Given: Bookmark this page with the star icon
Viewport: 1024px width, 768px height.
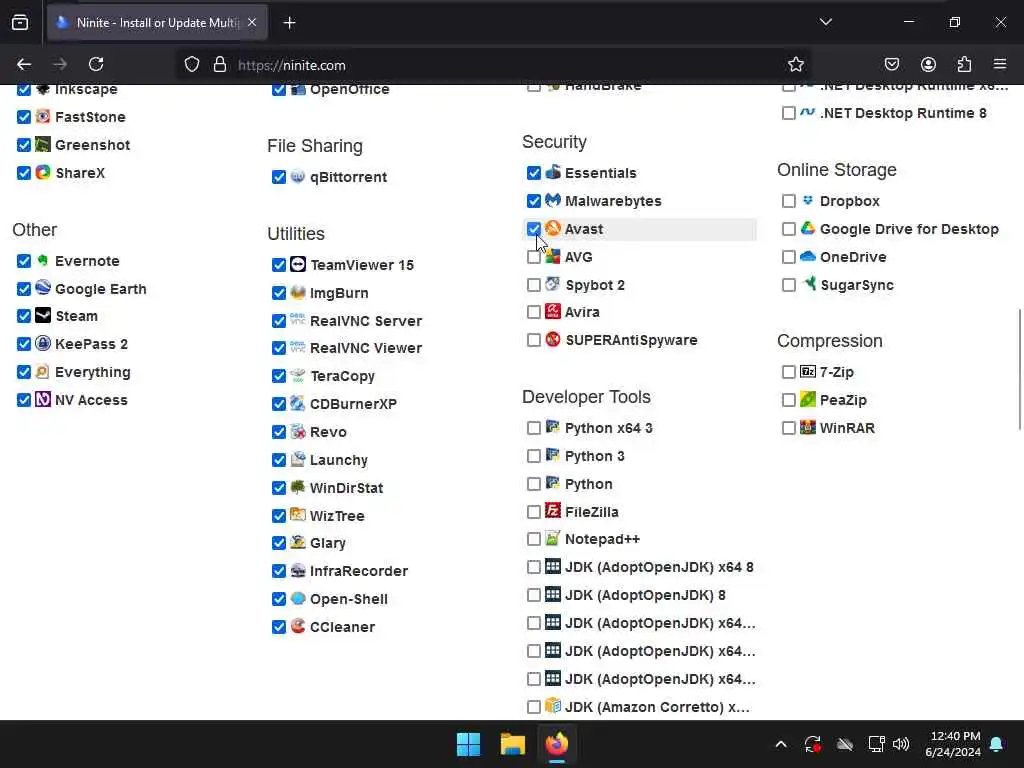Looking at the screenshot, I should click(x=795, y=64).
